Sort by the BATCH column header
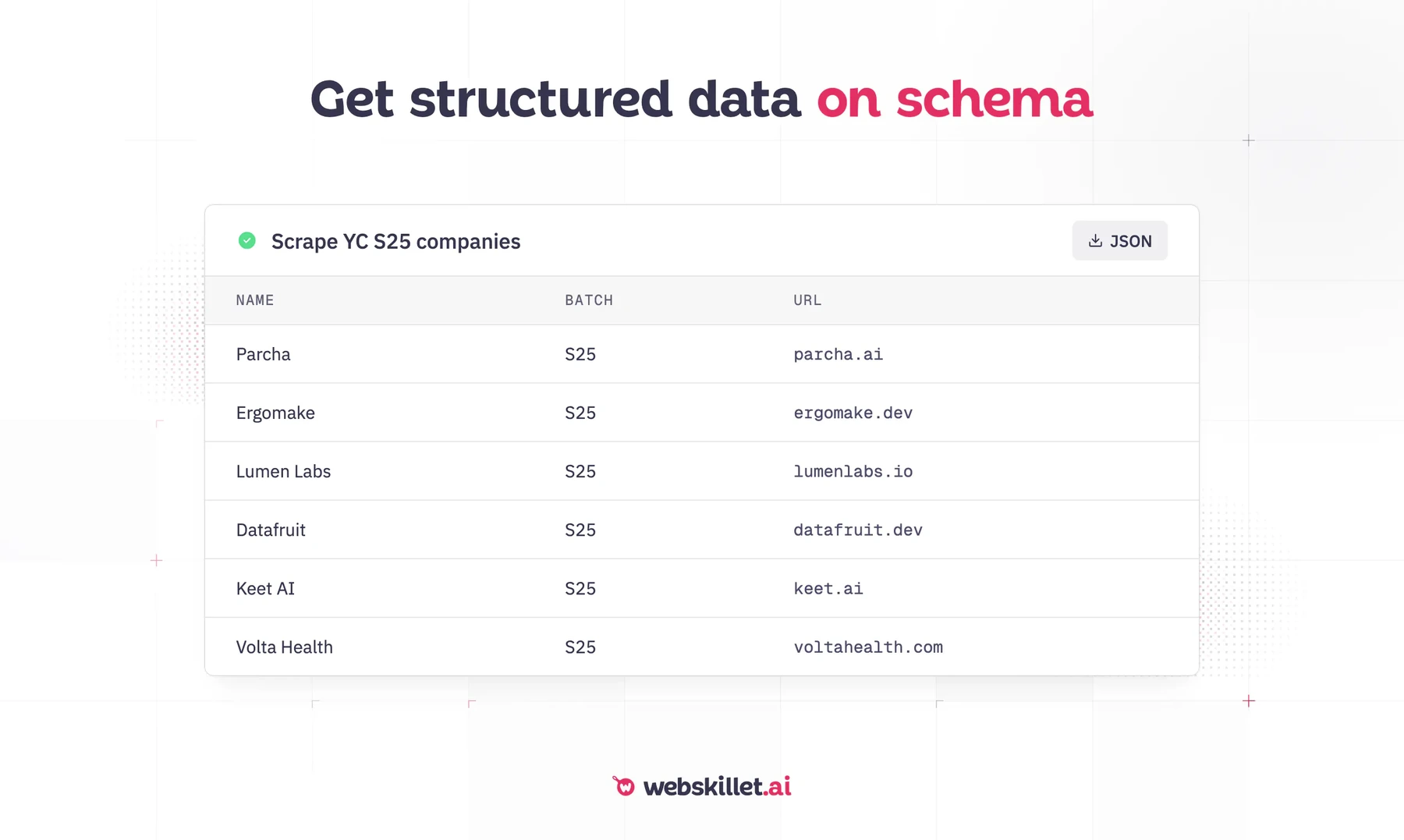Image resolution: width=1404 pixels, height=840 pixels. (x=589, y=300)
